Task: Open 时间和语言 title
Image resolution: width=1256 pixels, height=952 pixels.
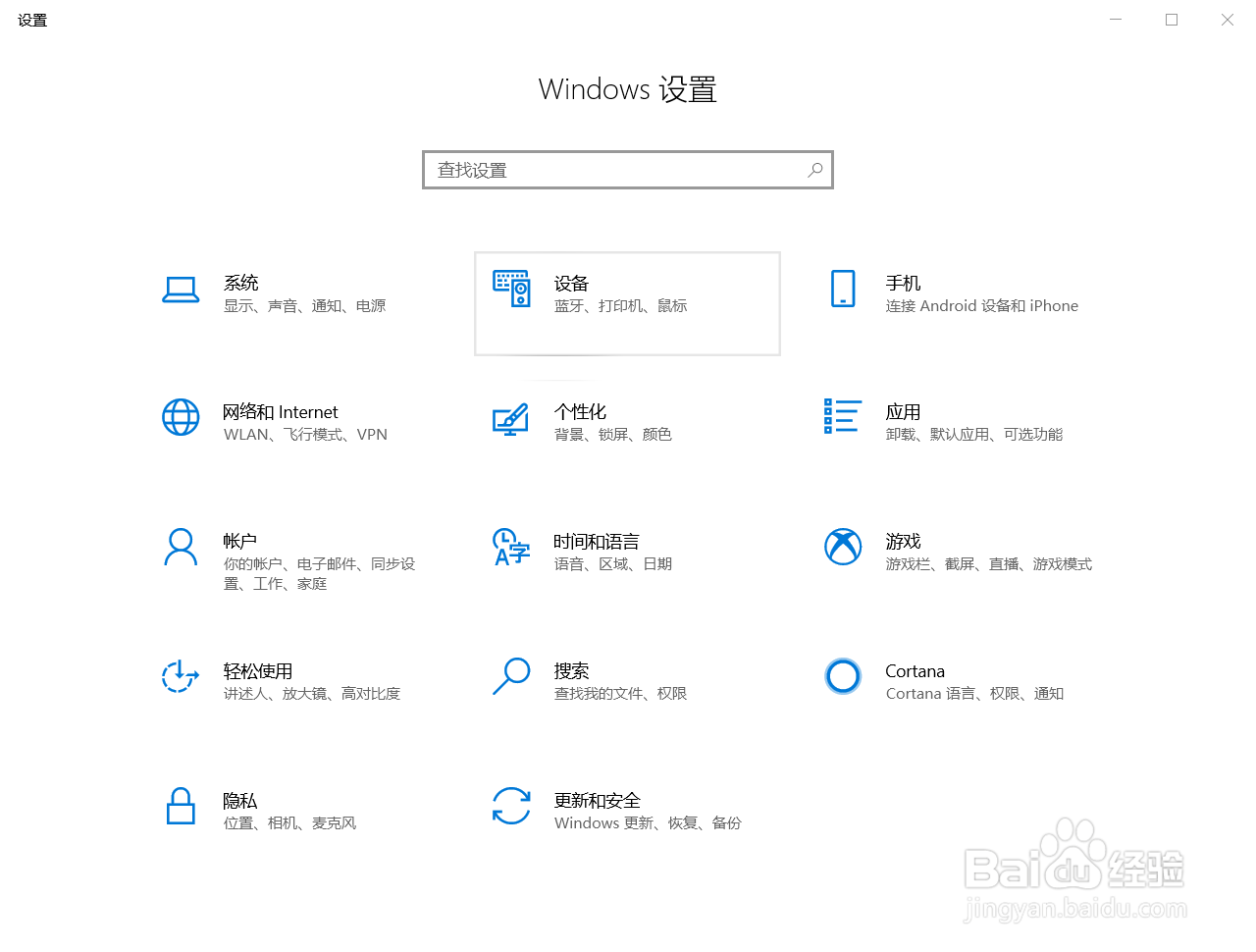Action: [597, 542]
